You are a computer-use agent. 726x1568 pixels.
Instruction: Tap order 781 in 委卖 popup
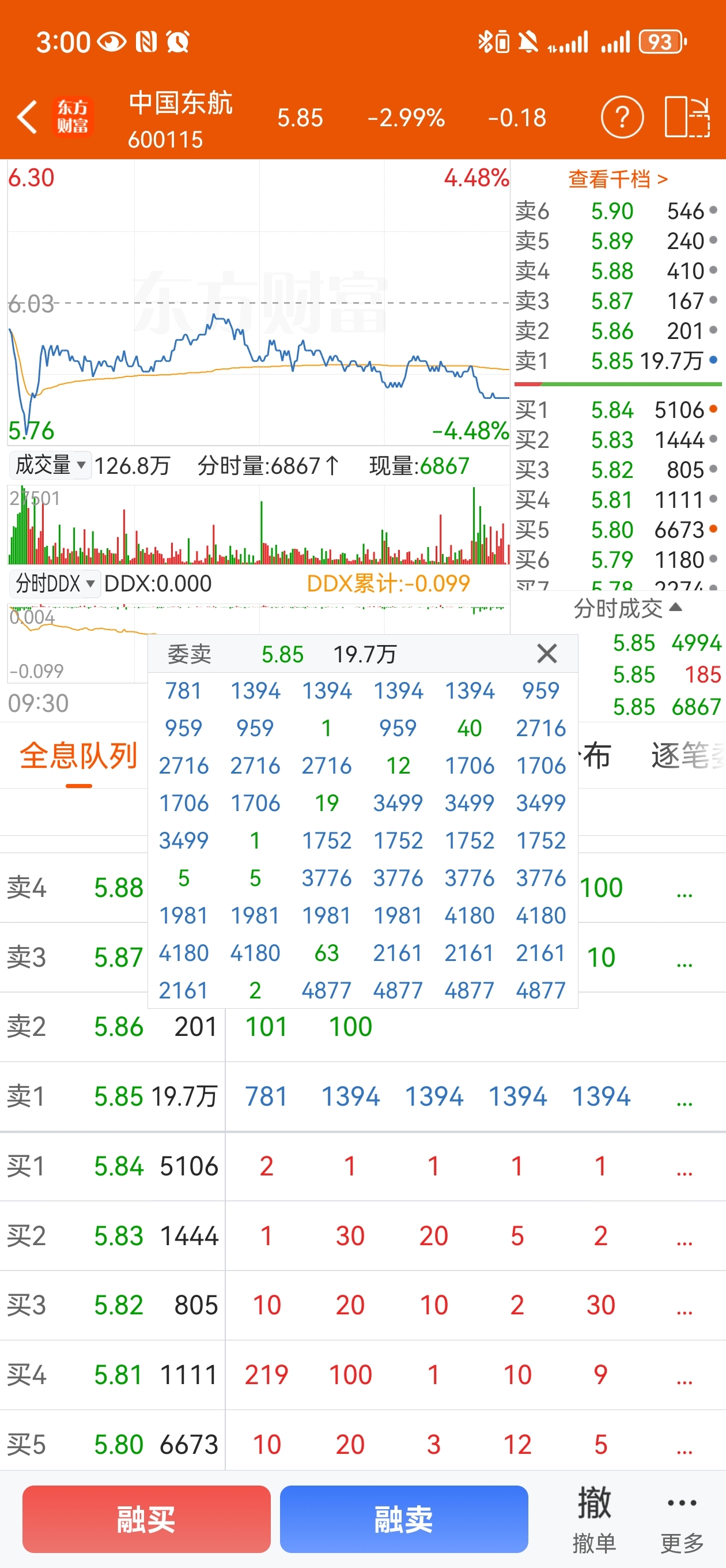point(183,691)
